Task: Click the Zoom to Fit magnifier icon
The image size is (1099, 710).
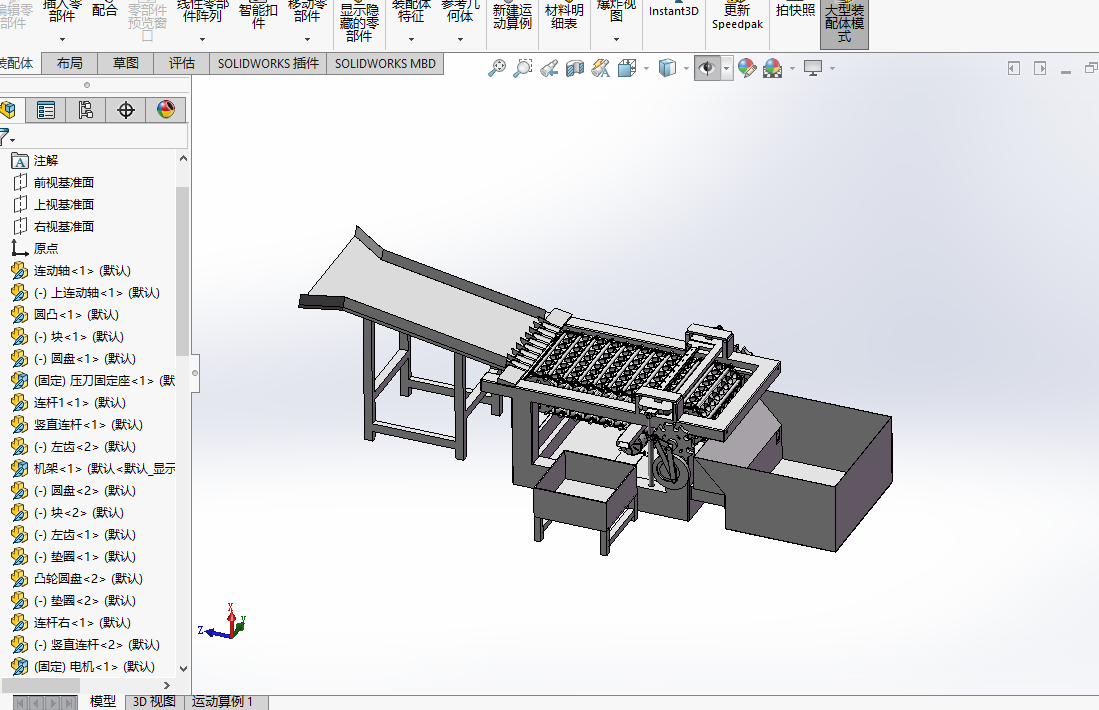Action: point(496,68)
